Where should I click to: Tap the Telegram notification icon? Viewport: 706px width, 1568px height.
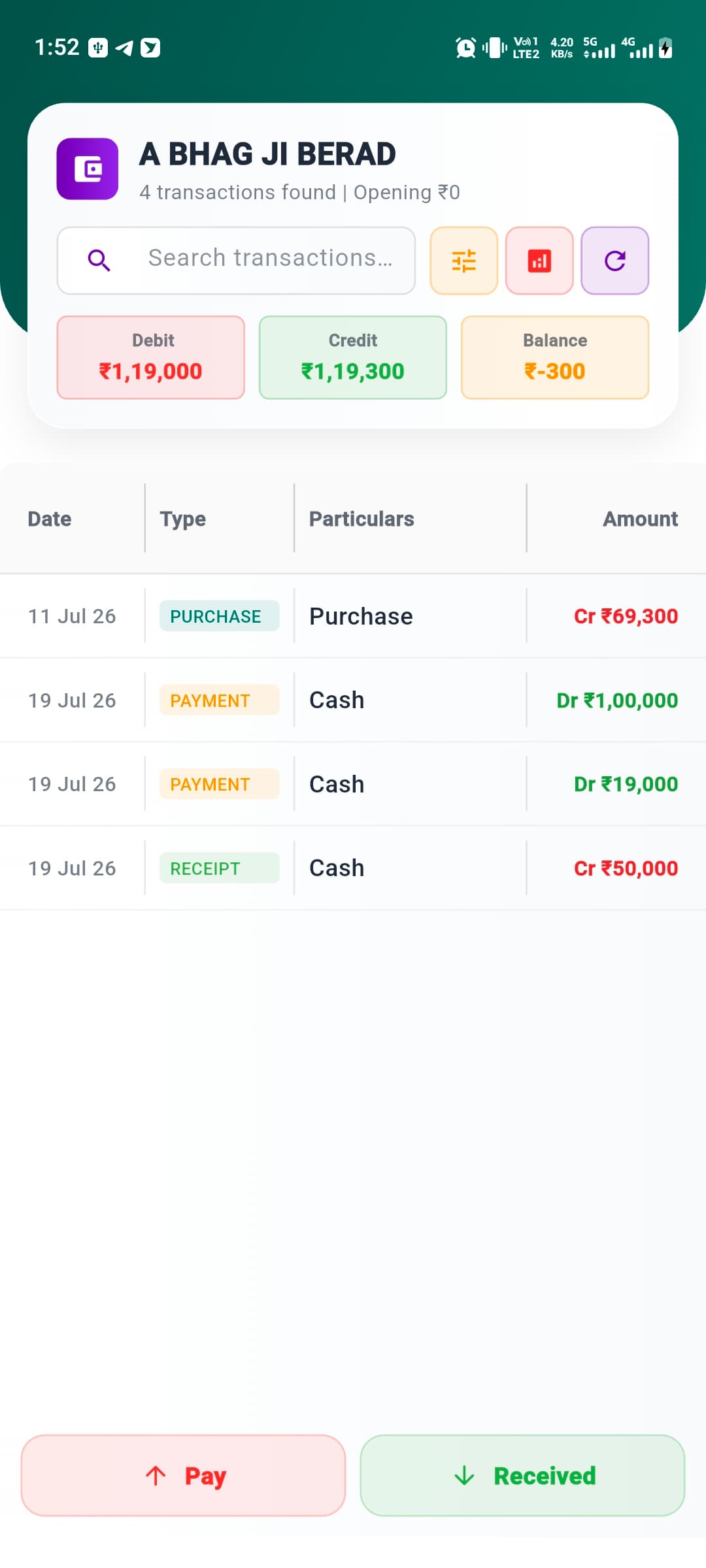click(x=124, y=48)
